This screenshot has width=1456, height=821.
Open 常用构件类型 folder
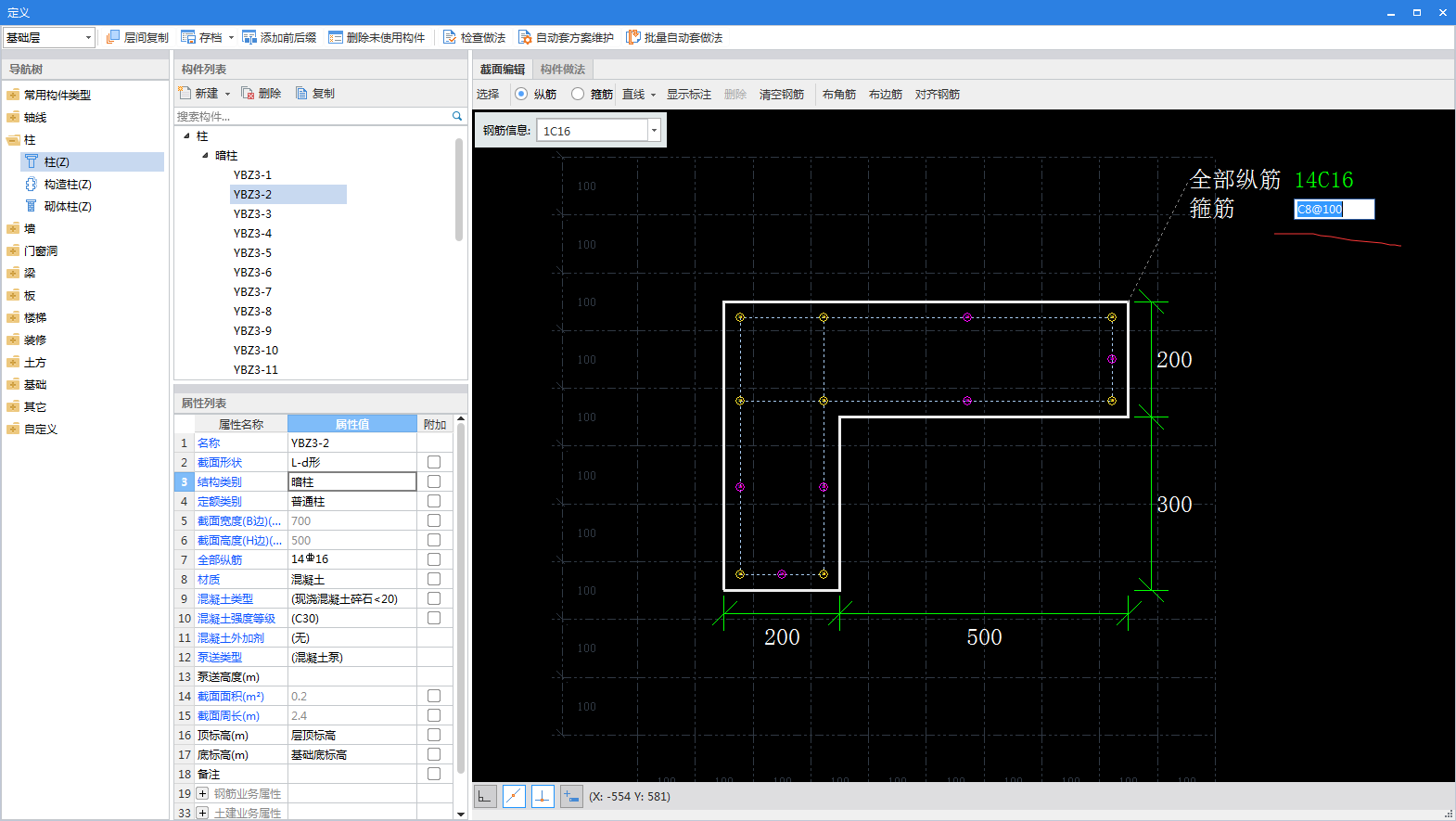tap(13, 95)
